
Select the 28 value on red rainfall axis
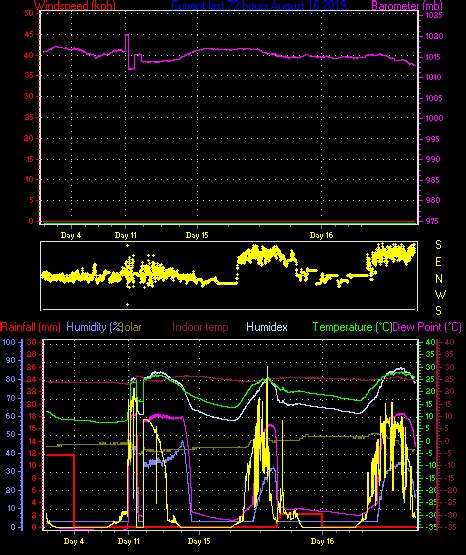click(x=32, y=354)
